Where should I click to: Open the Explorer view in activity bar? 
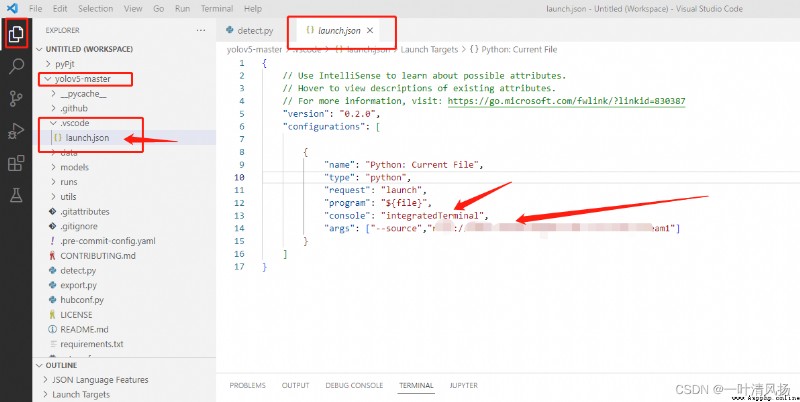[16, 34]
